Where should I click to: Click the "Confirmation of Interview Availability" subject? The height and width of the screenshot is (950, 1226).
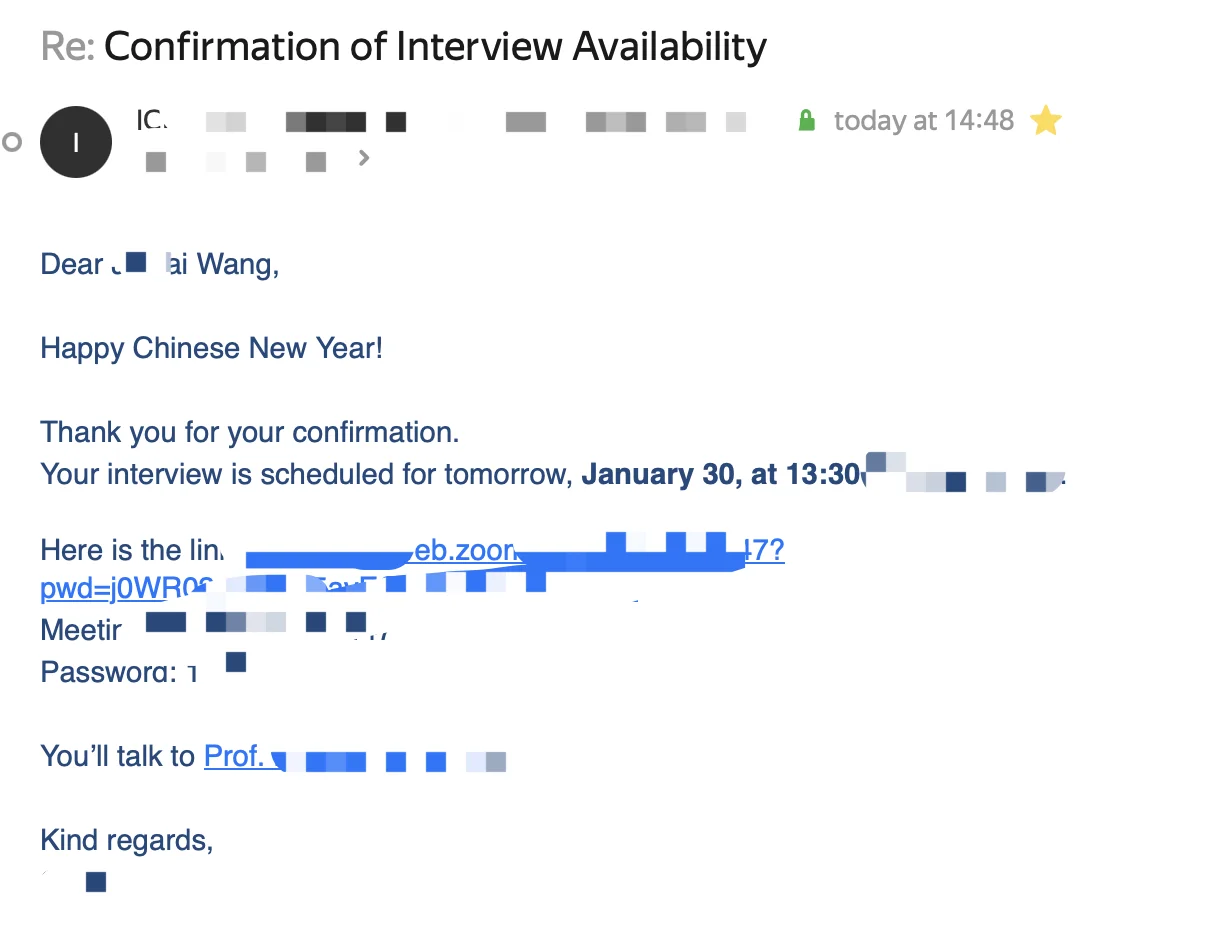pos(435,46)
